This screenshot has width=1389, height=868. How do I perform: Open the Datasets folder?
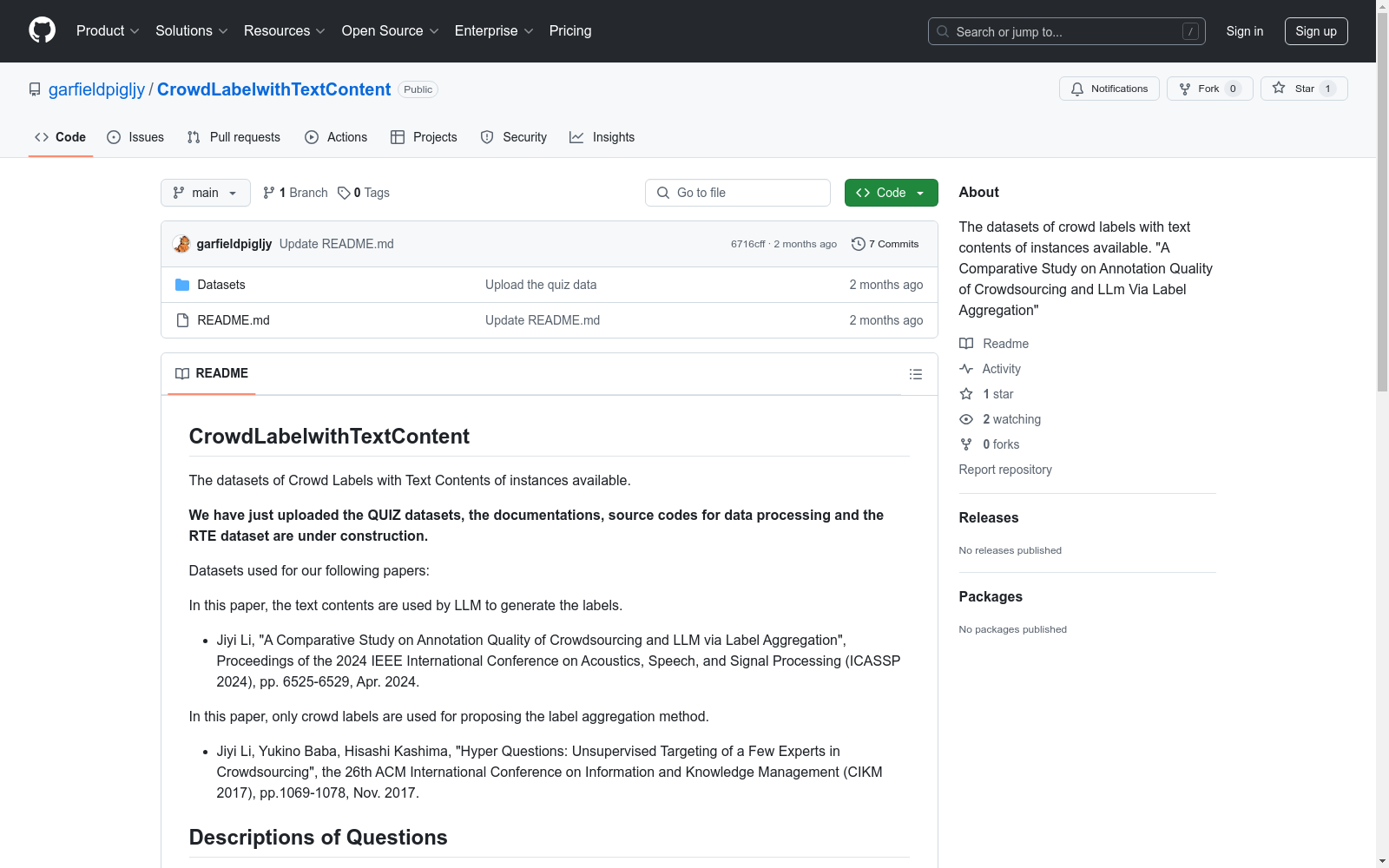pyautogui.click(x=221, y=285)
